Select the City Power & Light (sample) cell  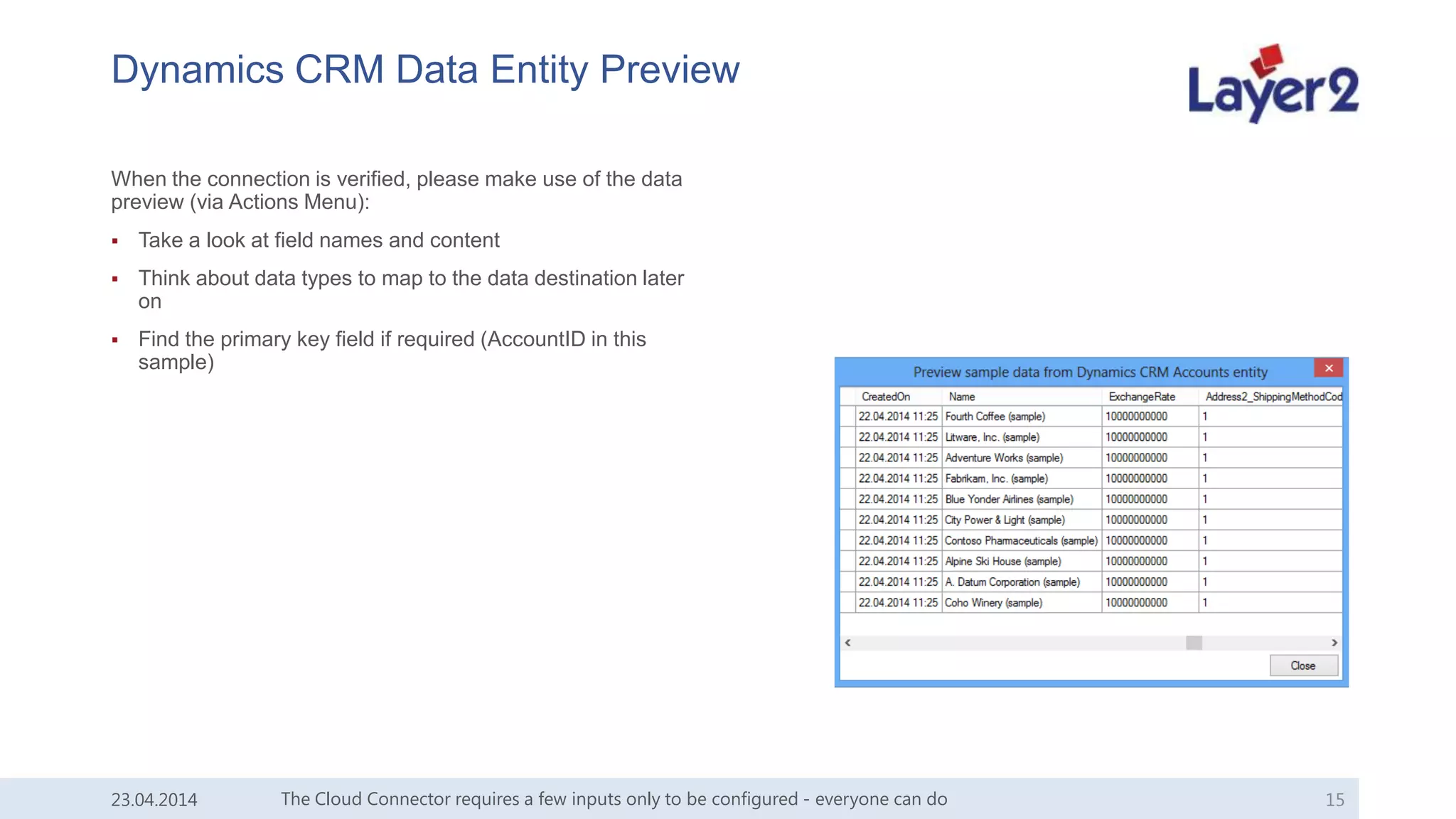tap(1022, 520)
